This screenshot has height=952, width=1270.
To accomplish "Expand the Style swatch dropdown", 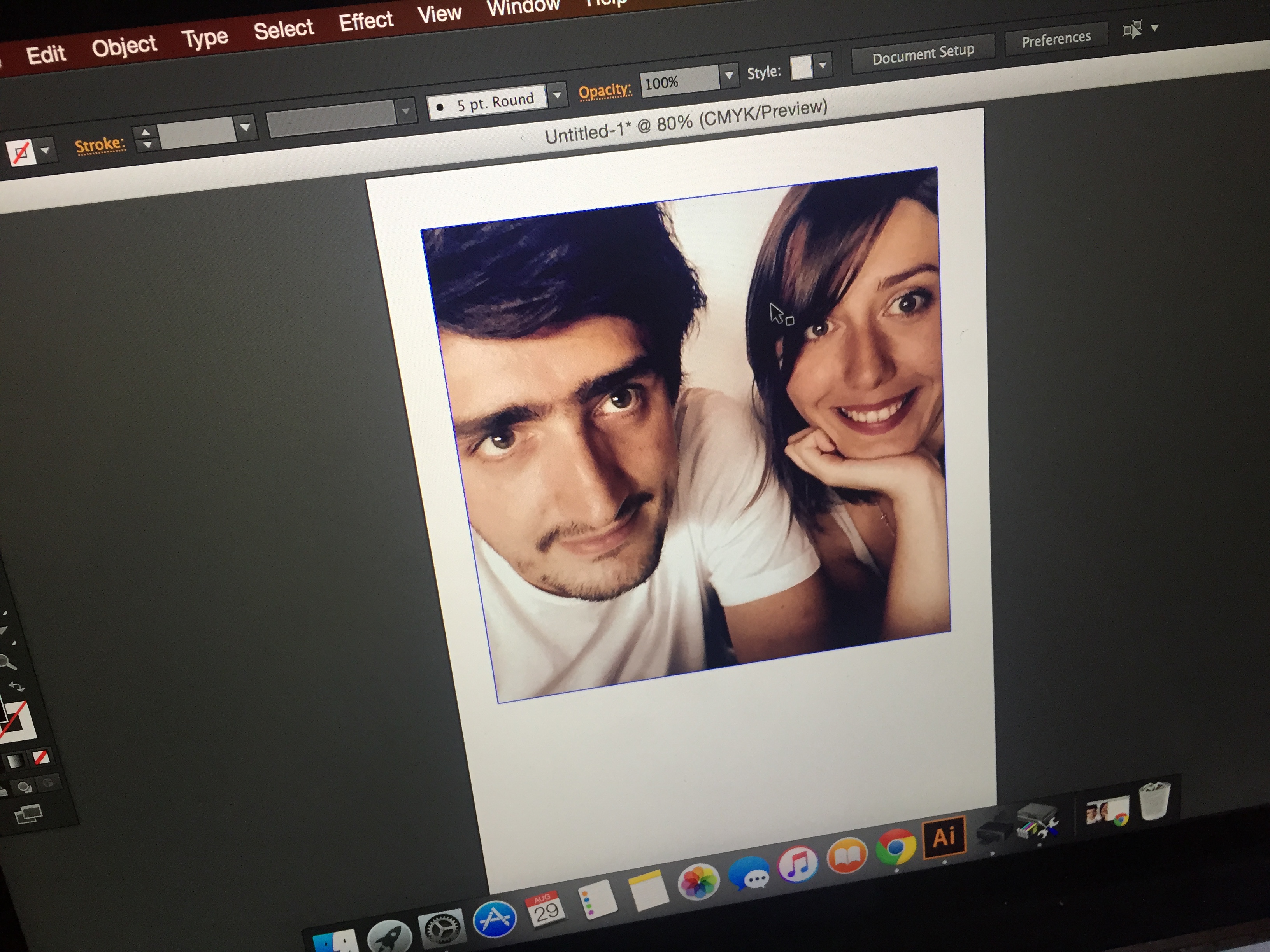I will 822,65.
